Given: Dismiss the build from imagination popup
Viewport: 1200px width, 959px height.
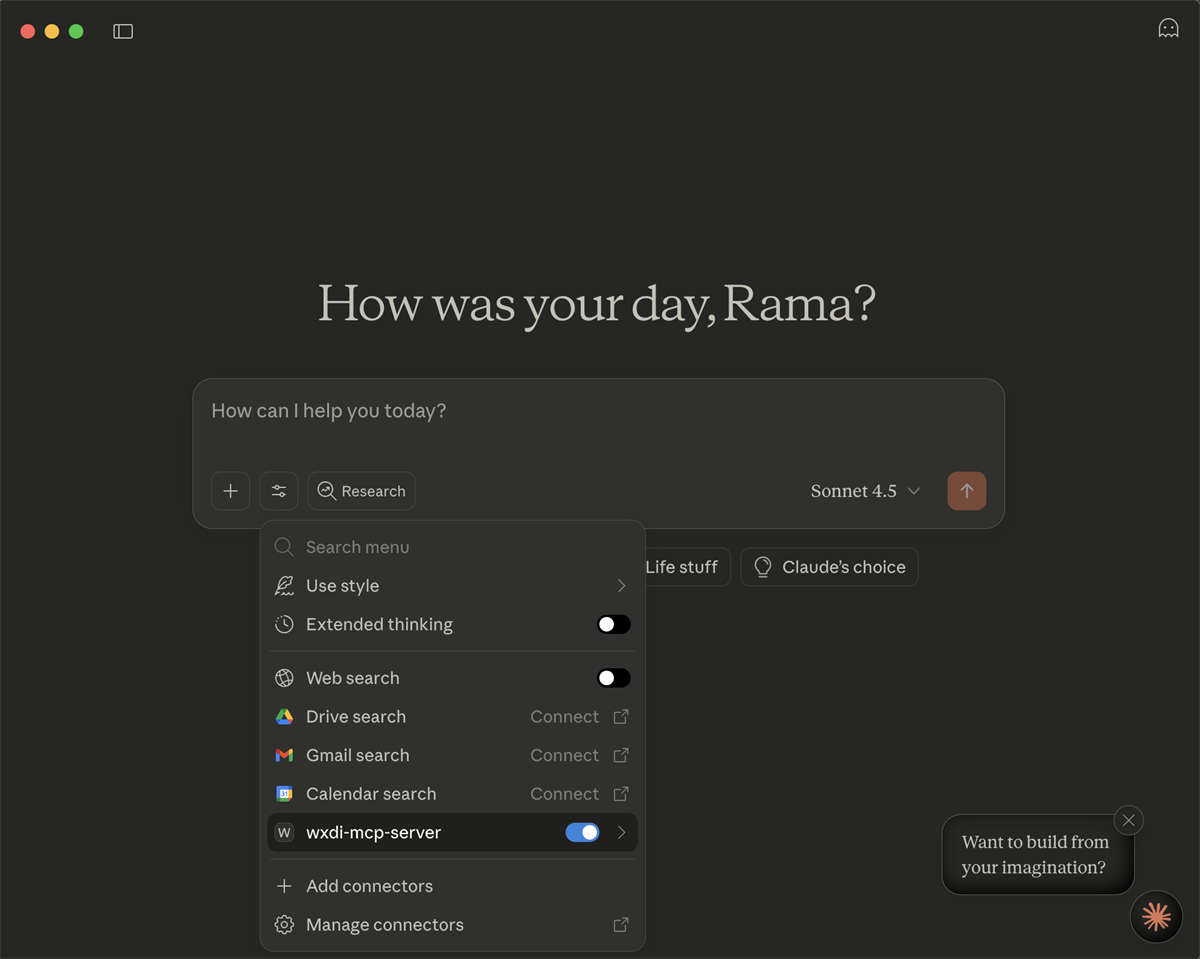Looking at the screenshot, I should (1129, 820).
